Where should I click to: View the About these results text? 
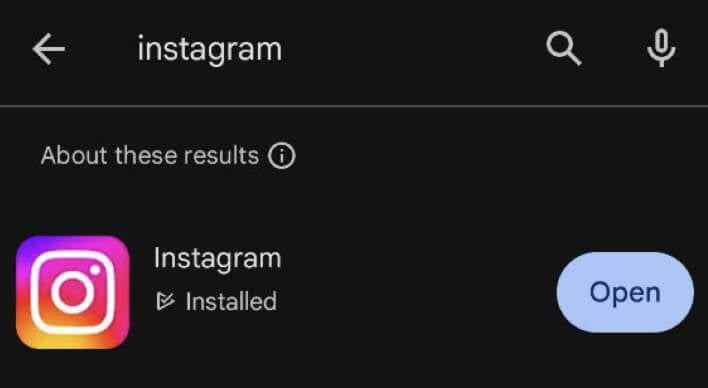[150, 155]
